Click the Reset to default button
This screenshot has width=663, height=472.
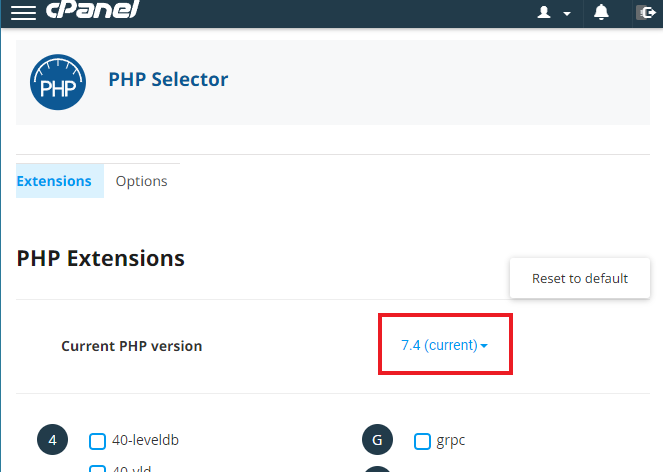click(x=580, y=278)
